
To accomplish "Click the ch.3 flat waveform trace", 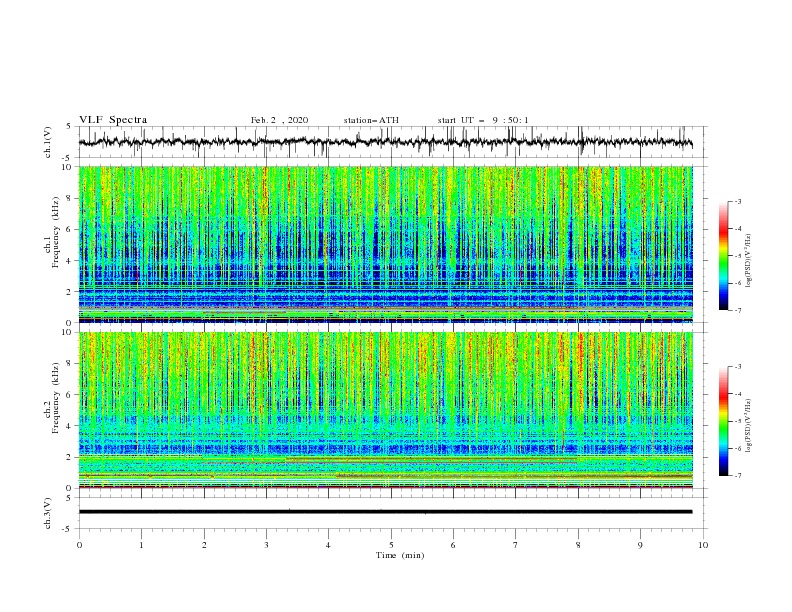I will 385,512.
